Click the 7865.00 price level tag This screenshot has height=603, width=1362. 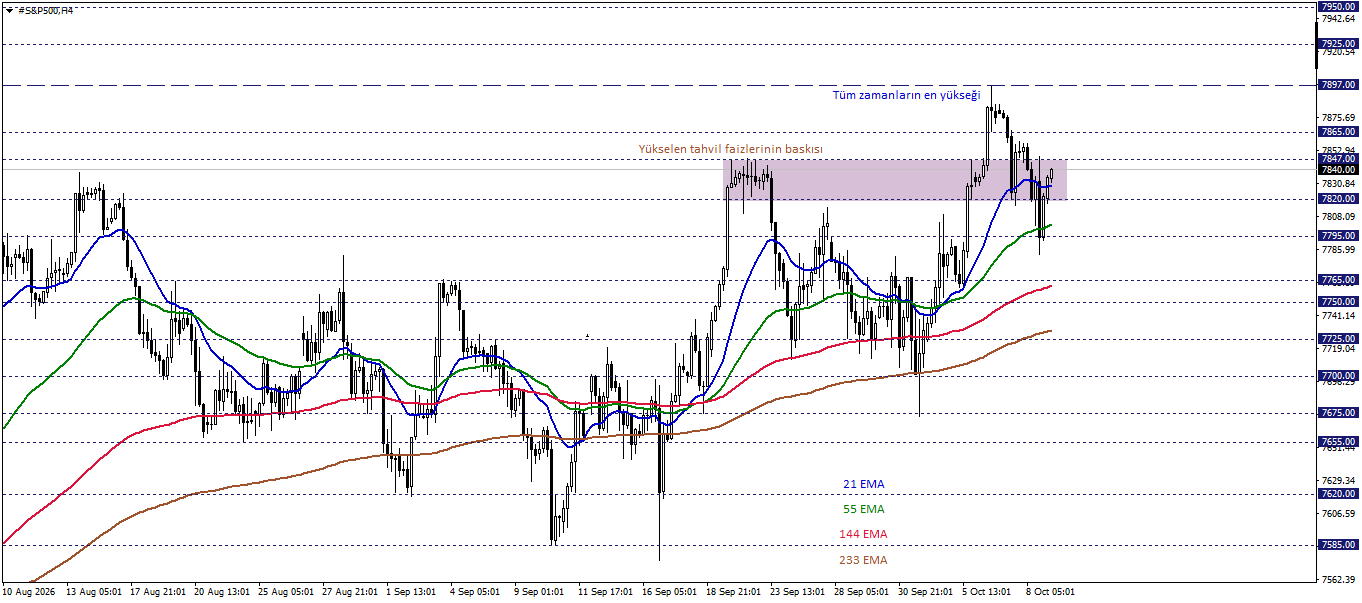[x=1338, y=131]
